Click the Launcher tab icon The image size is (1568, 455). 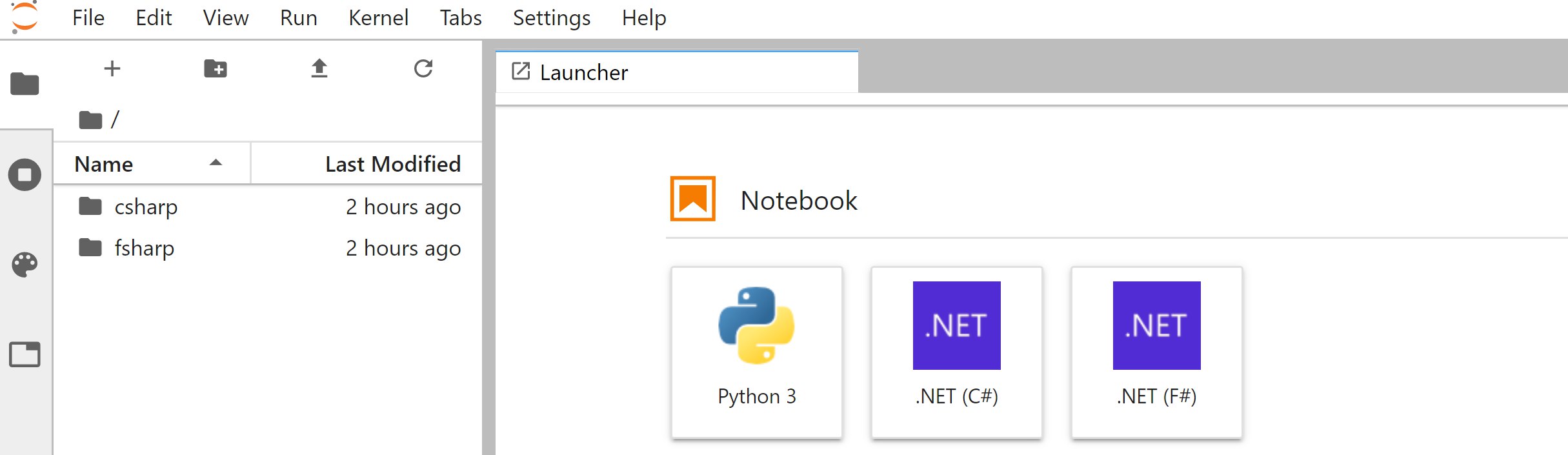coord(521,72)
